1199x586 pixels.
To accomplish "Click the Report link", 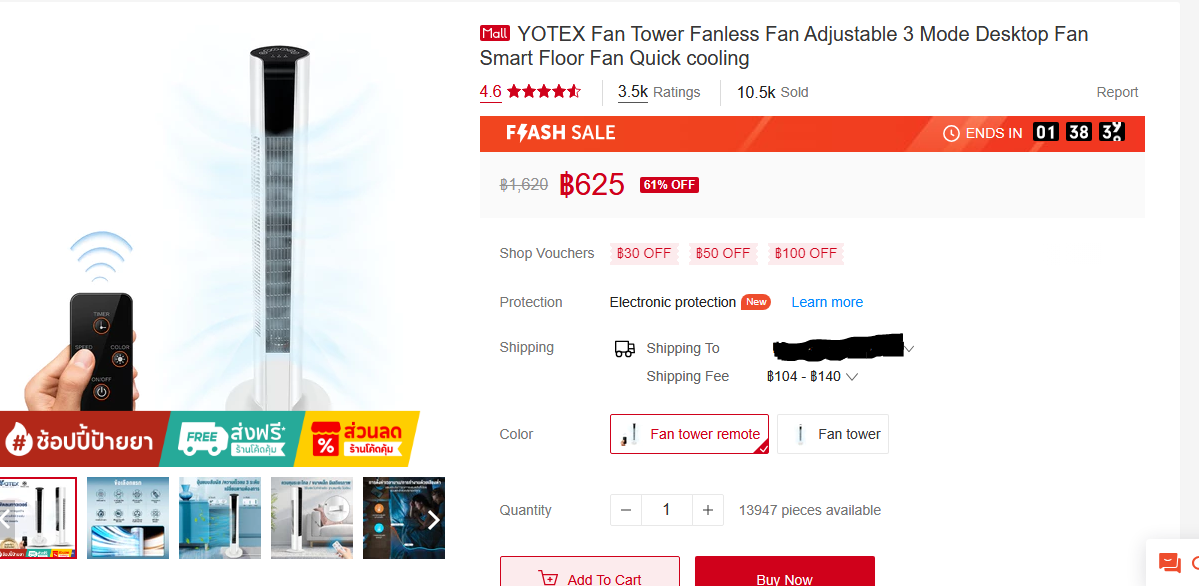I will [x=1117, y=92].
